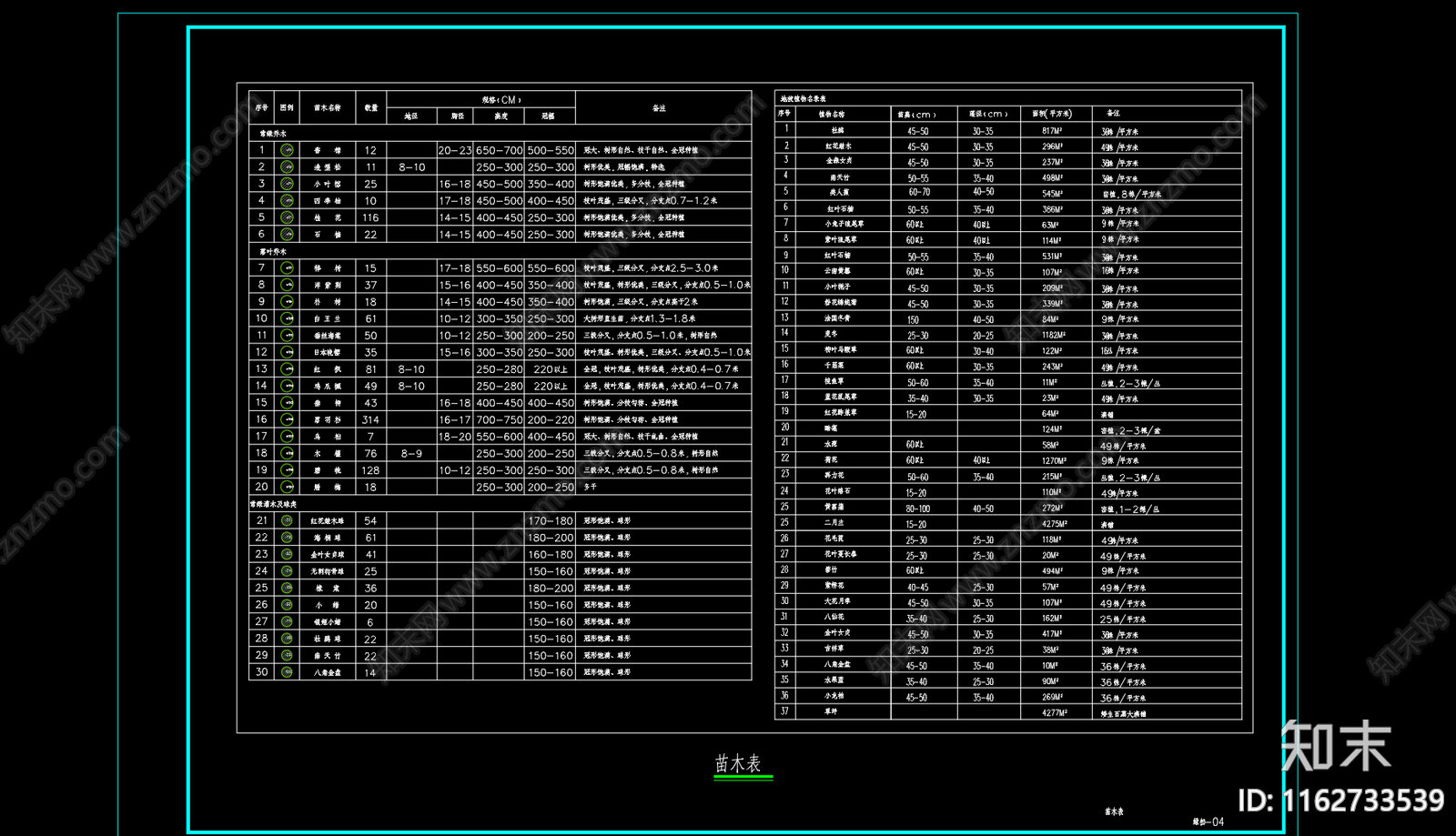Click the 苗高(cm) column header
The width and height of the screenshot is (1456, 836).
point(915,115)
